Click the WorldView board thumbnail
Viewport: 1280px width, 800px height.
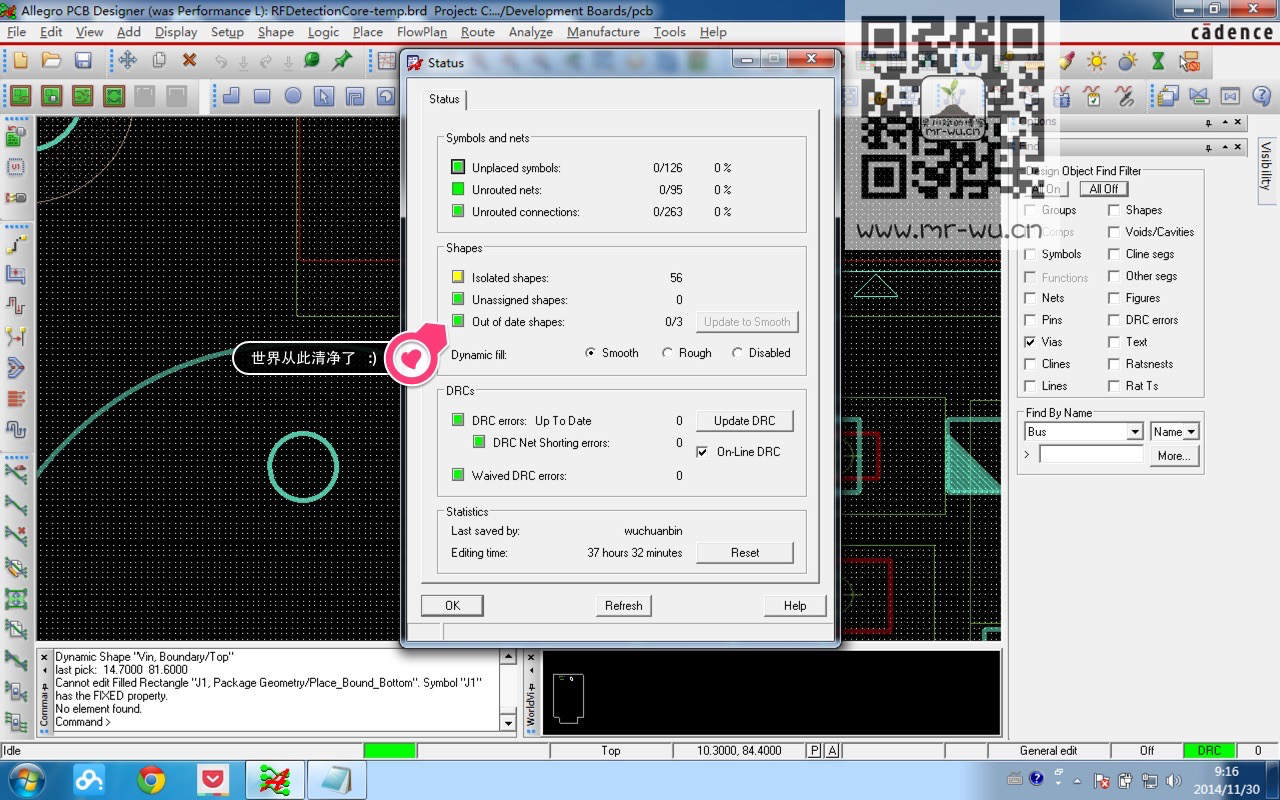(x=568, y=698)
